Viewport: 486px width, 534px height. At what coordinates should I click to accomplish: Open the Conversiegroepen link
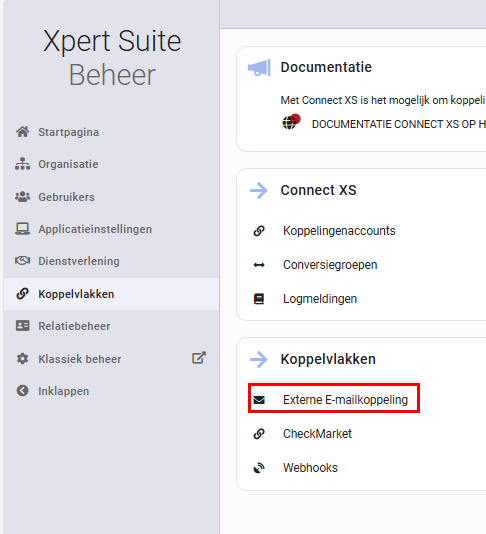point(330,265)
